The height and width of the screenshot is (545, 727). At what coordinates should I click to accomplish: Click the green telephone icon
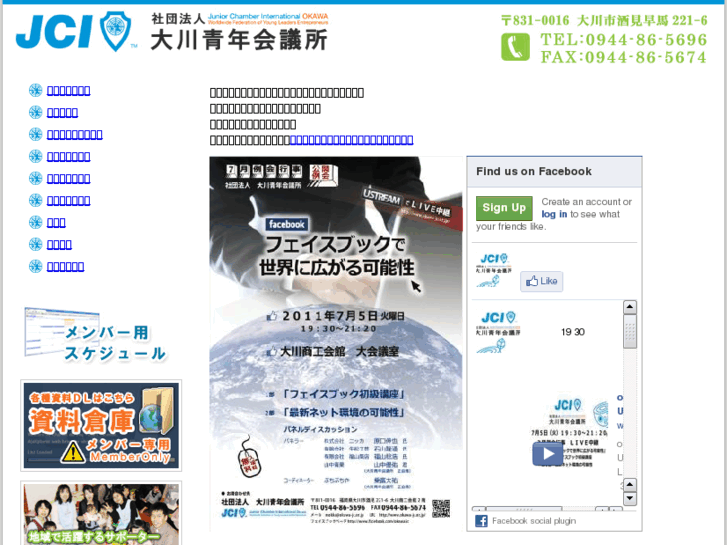515,47
